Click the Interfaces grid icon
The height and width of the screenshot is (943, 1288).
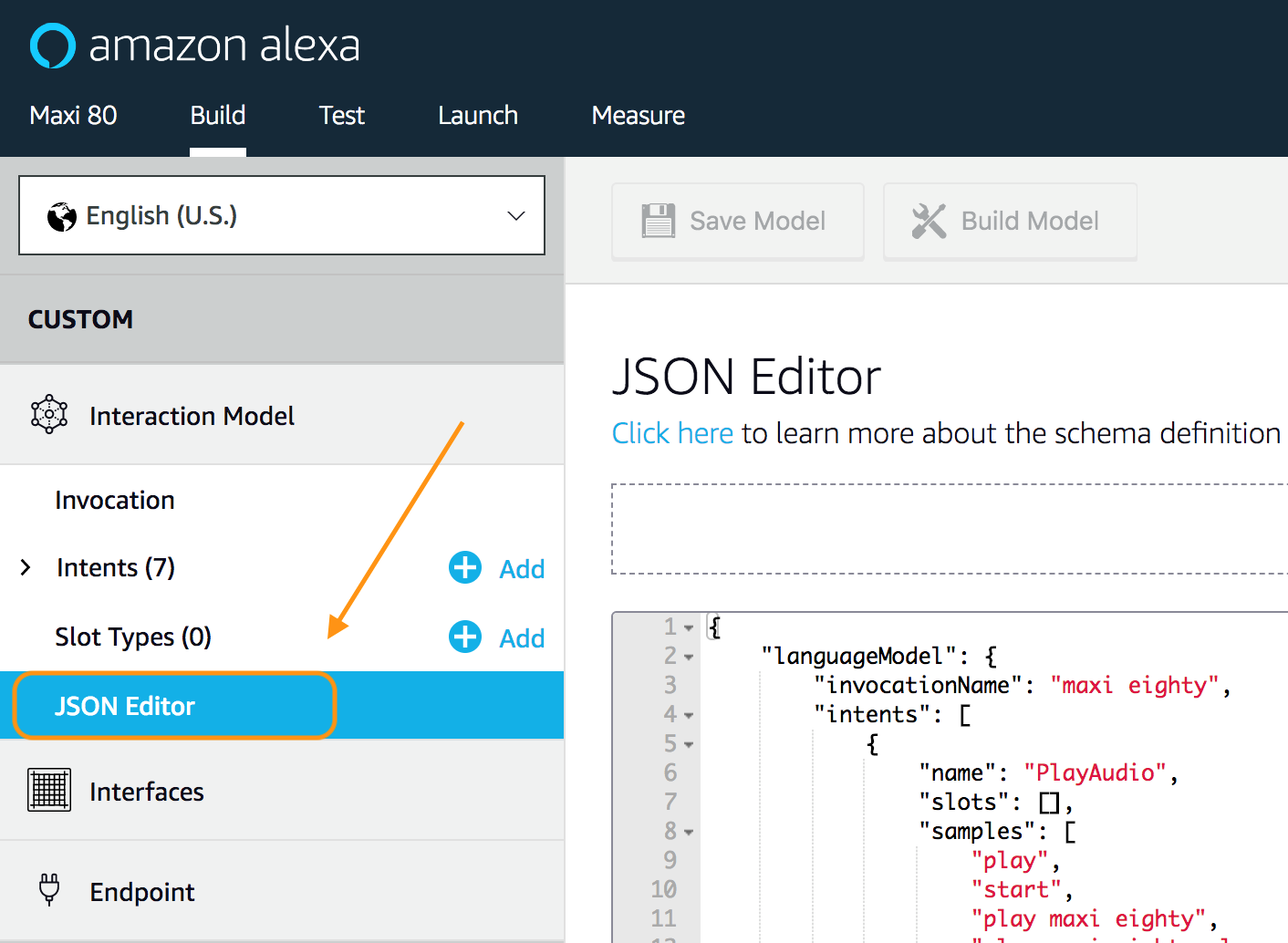(48, 790)
